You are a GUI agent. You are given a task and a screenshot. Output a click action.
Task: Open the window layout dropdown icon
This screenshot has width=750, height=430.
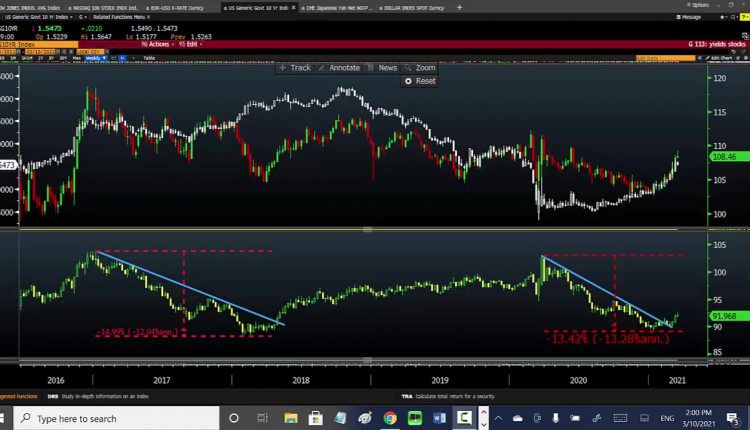(735, 17)
